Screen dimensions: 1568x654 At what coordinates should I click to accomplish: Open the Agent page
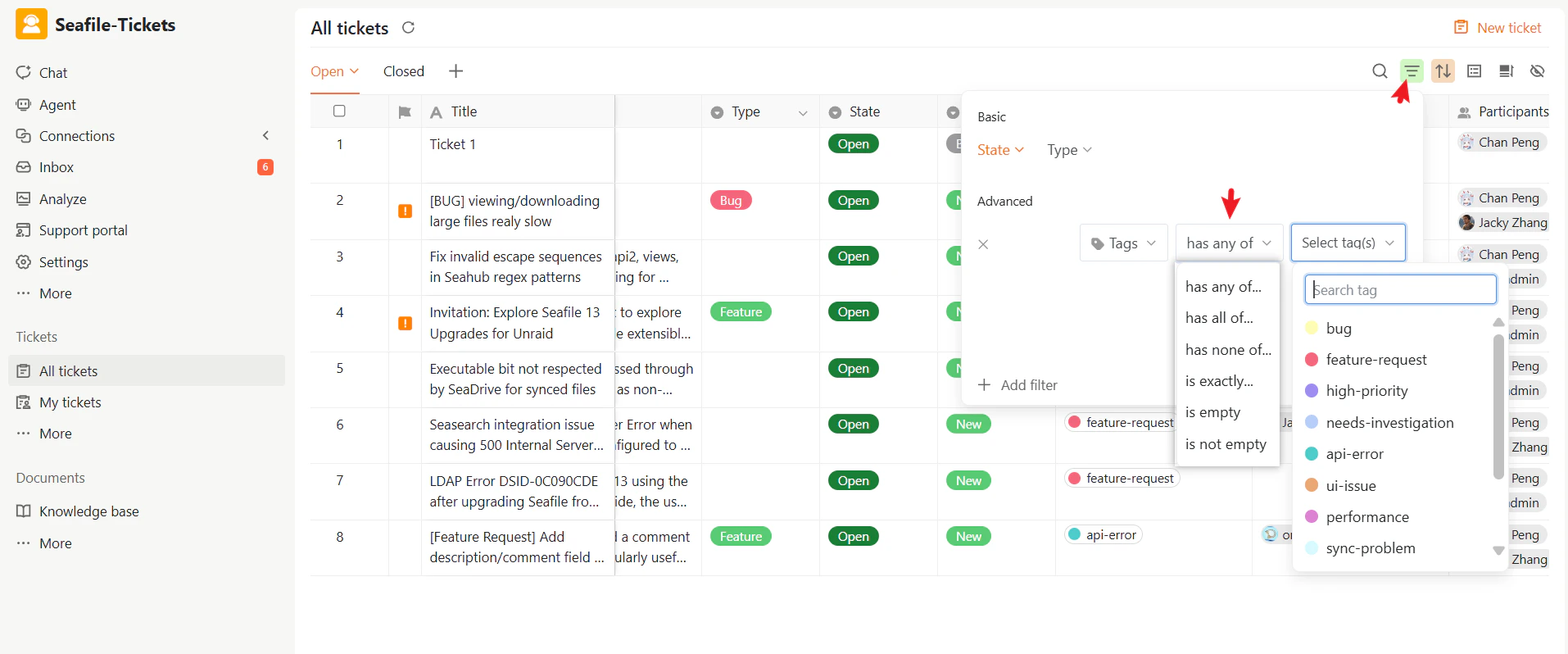click(x=57, y=105)
